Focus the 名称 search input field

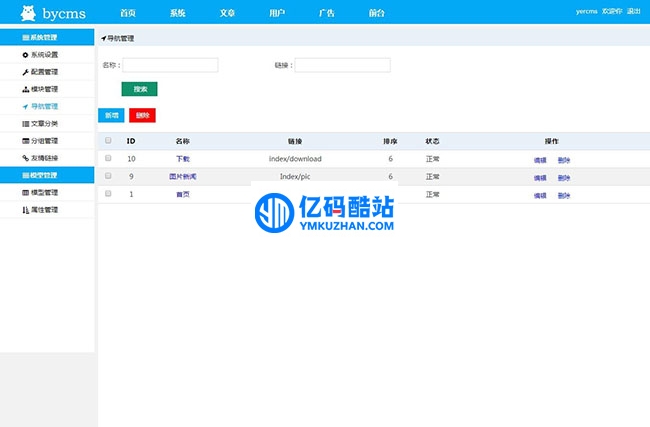(170, 65)
